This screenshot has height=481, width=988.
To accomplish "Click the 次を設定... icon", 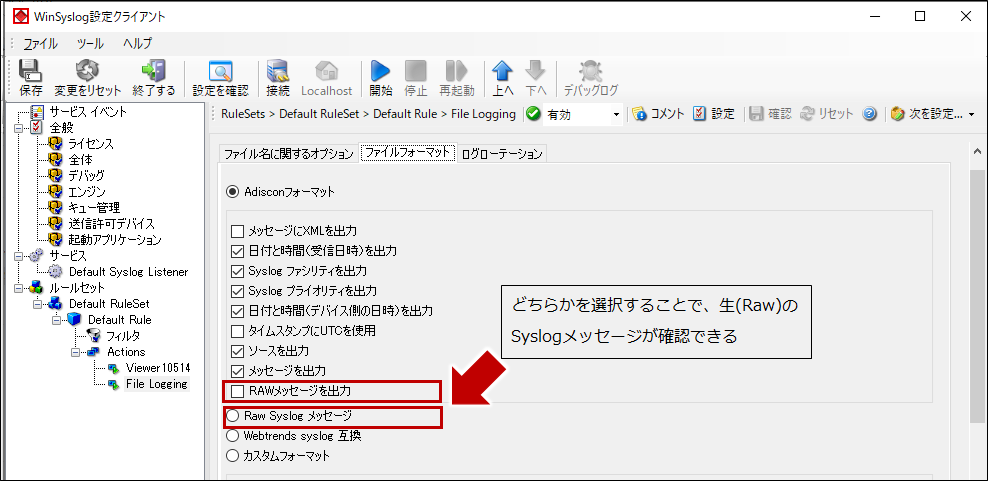I will (898, 114).
